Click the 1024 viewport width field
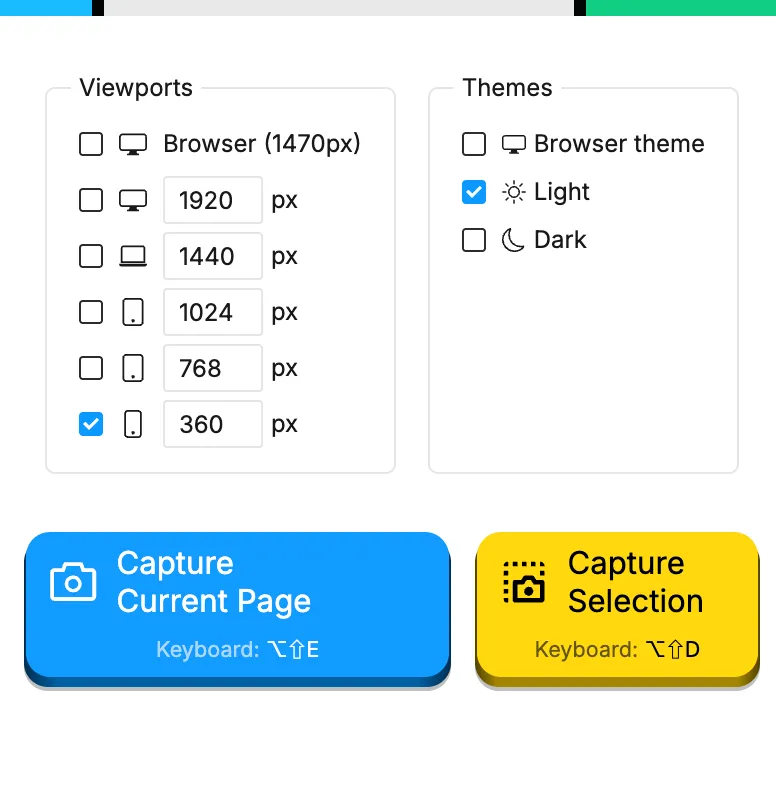This screenshot has width=776, height=800. [212, 312]
